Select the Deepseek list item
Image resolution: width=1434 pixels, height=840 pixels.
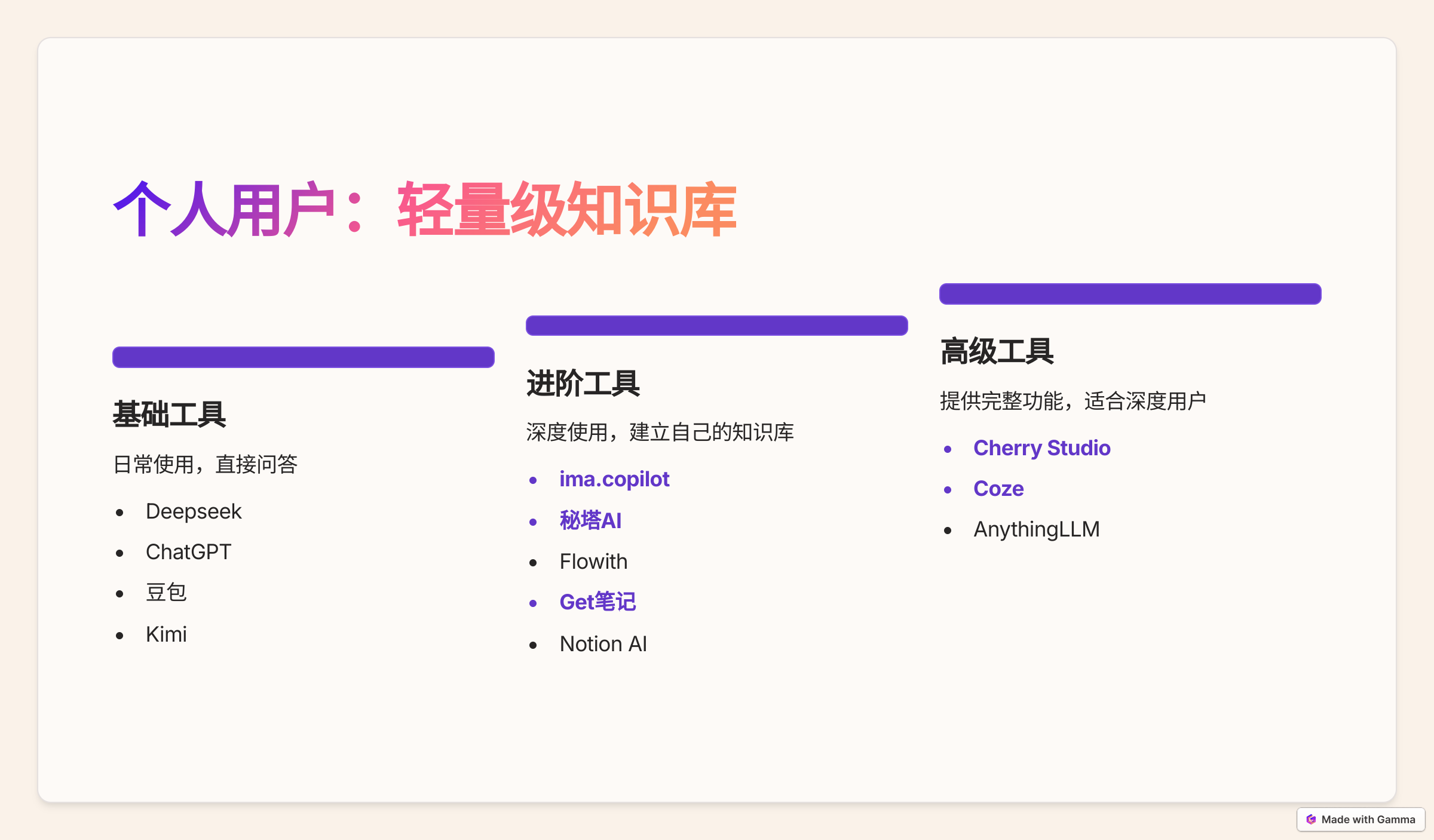click(194, 511)
